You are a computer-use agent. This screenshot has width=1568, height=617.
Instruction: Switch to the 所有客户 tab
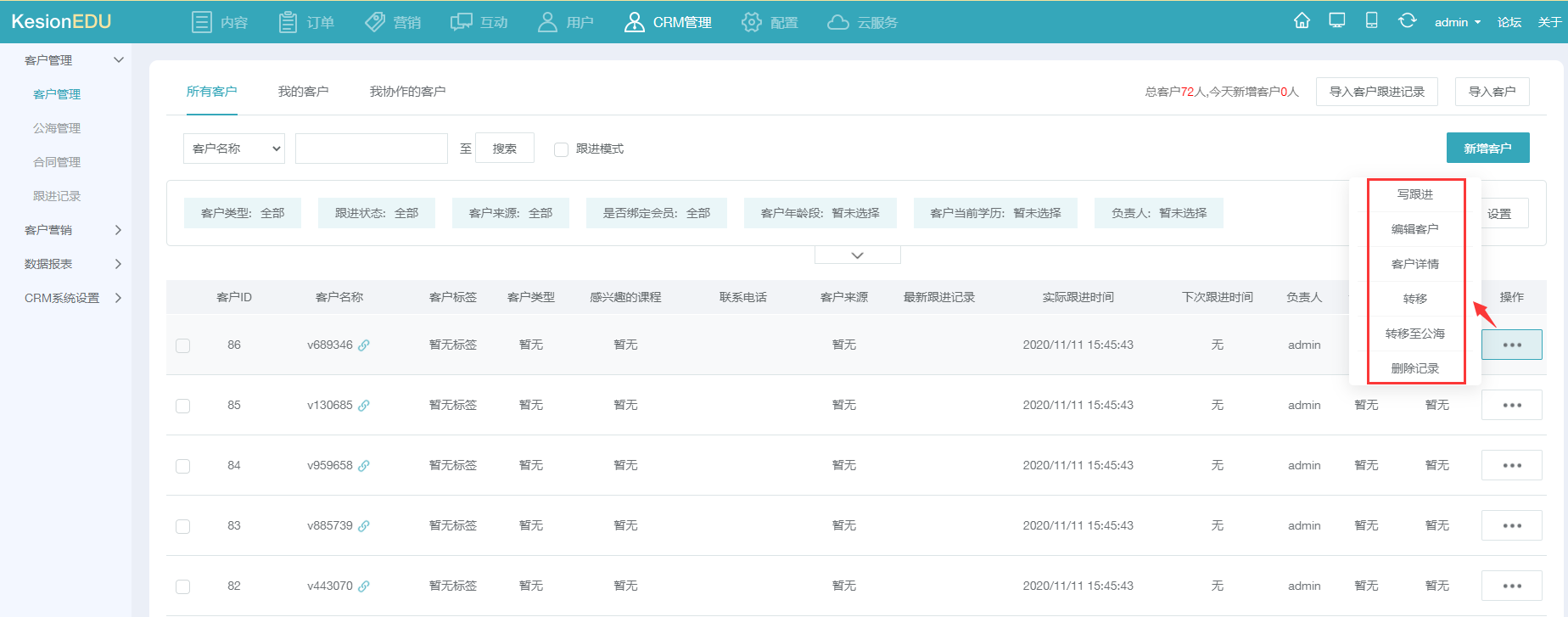coord(212,92)
